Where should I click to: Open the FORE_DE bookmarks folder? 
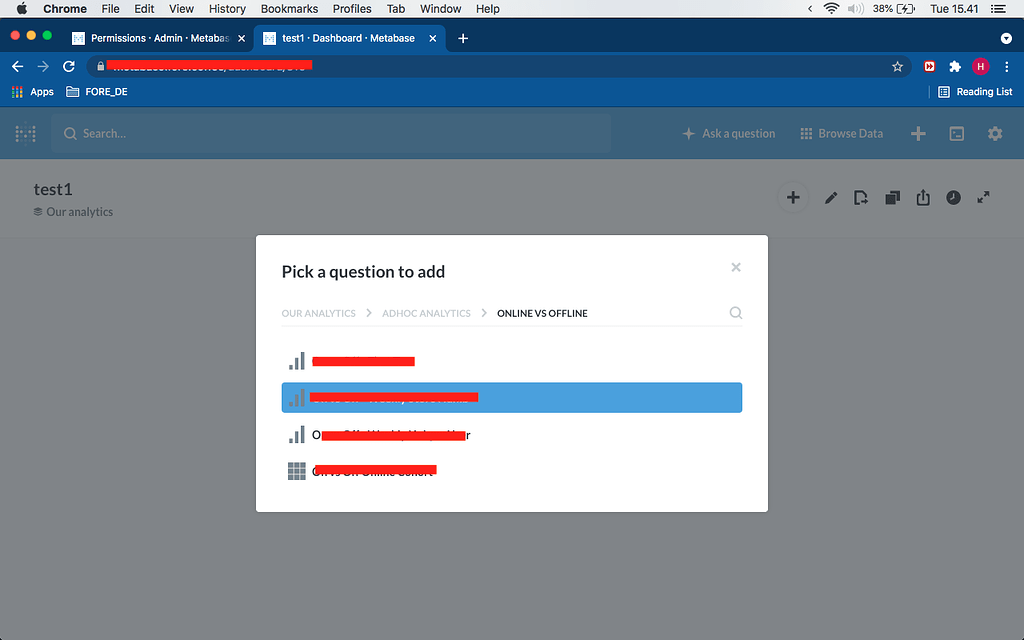(x=97, y=91)
